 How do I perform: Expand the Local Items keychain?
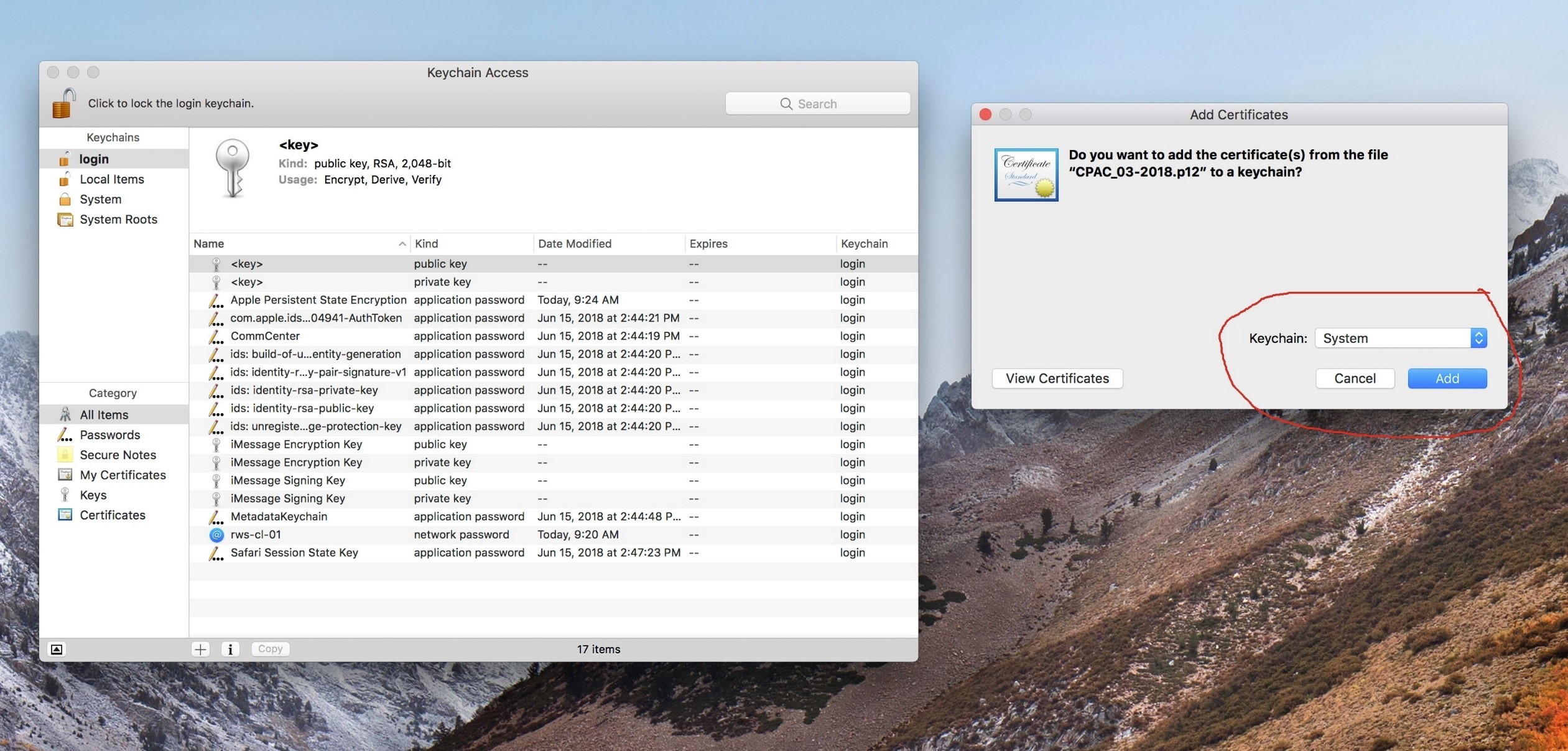(x=111, y=178)
